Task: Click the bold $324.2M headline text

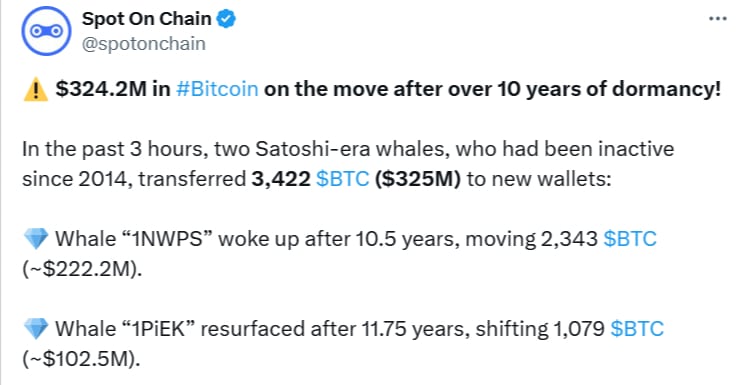Action: (x=101, y=89)
